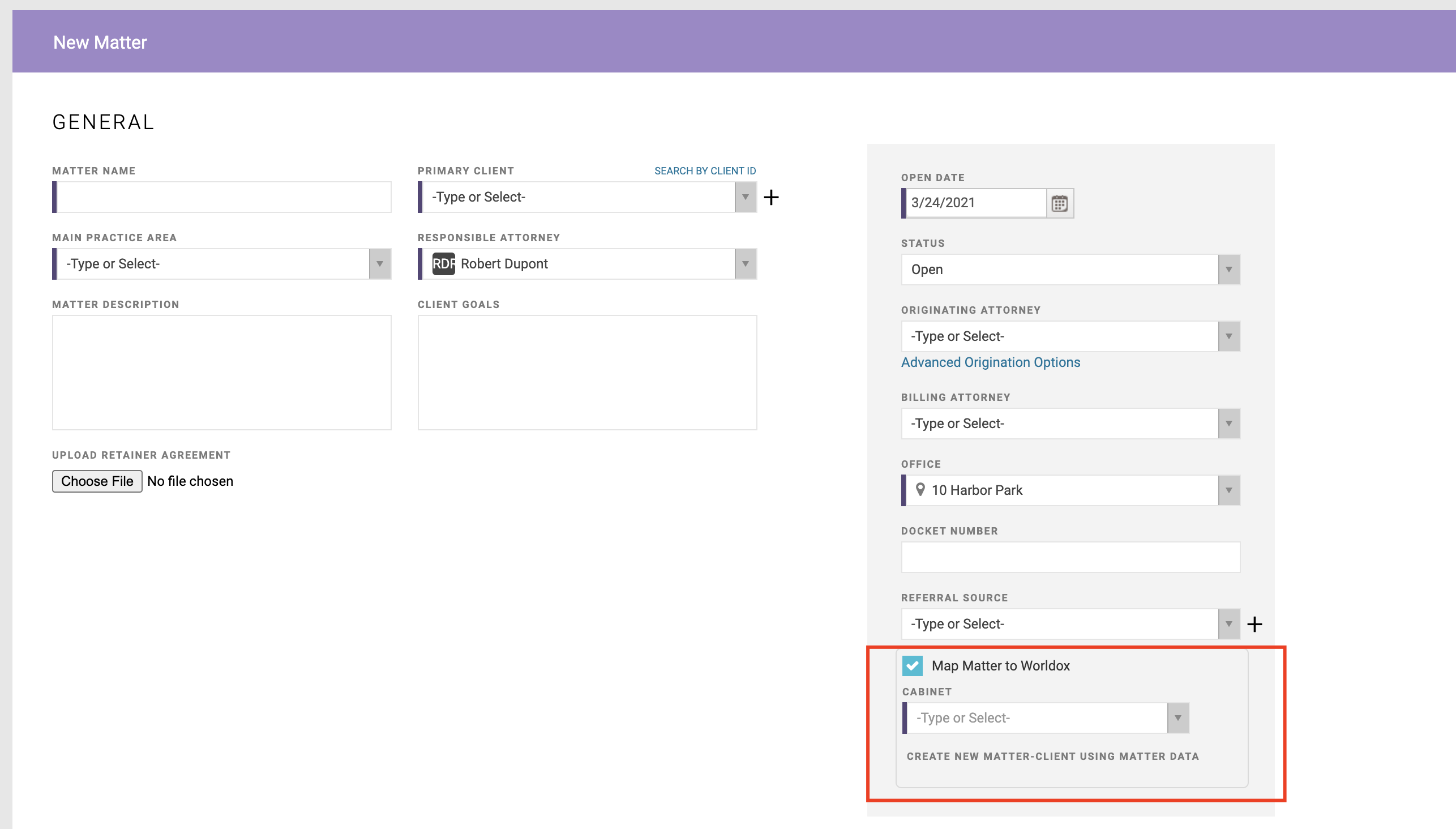Click plus icon beside Referral Source

[x=1254, y=625]
